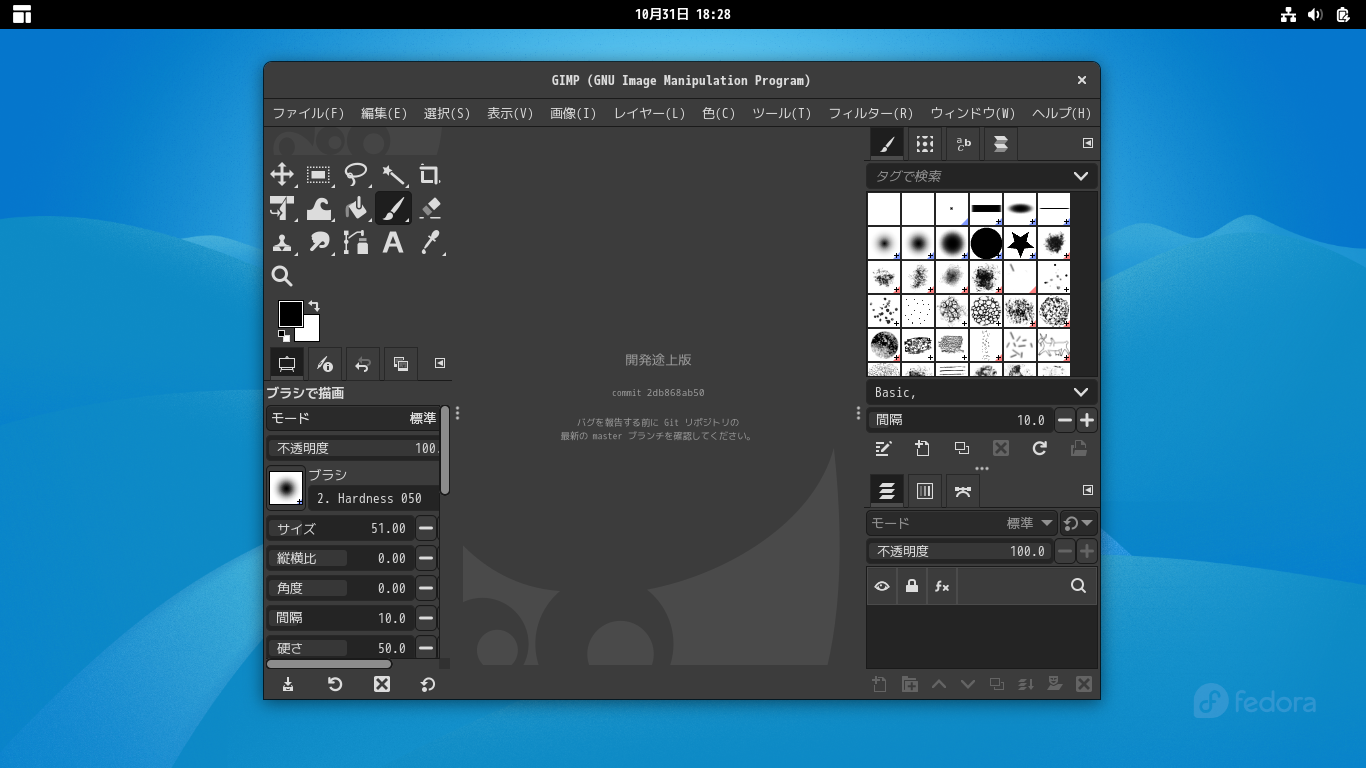1366x768 pixels.
Task: Select the Bucket Fill tool
Action: tap(356, 208)
